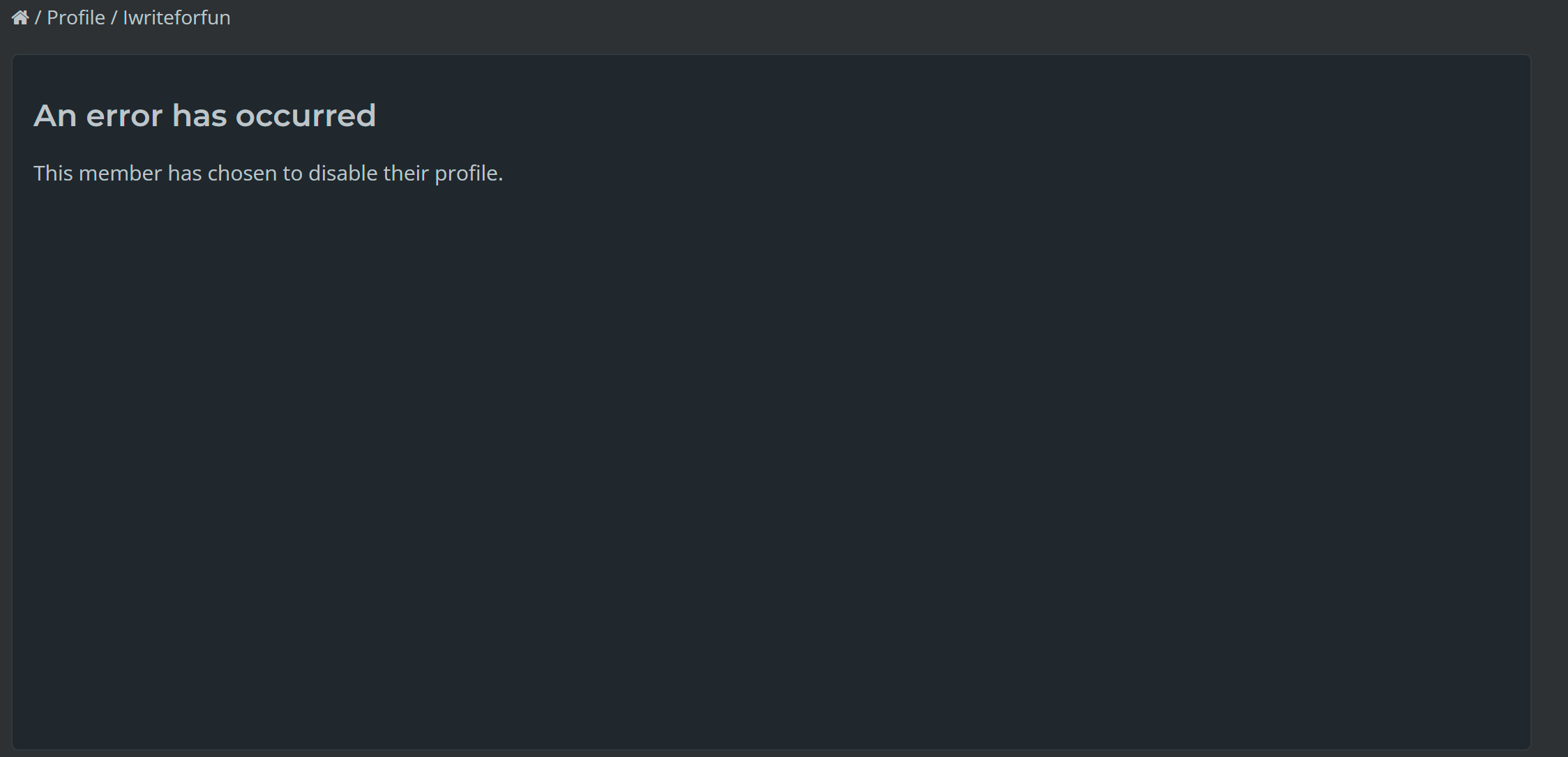Select the Iwriteforfun breadcrumb item

tap(176, 17)
